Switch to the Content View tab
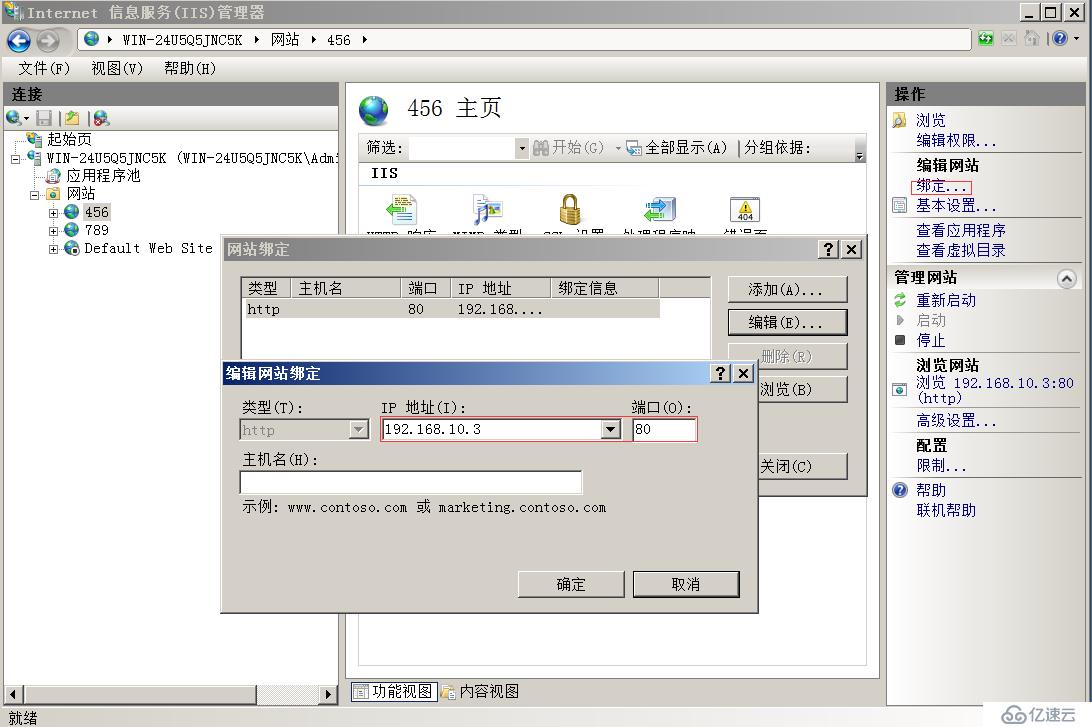Image resolution: width=1092 pixels, height=727 pixels. click(481, 691)
